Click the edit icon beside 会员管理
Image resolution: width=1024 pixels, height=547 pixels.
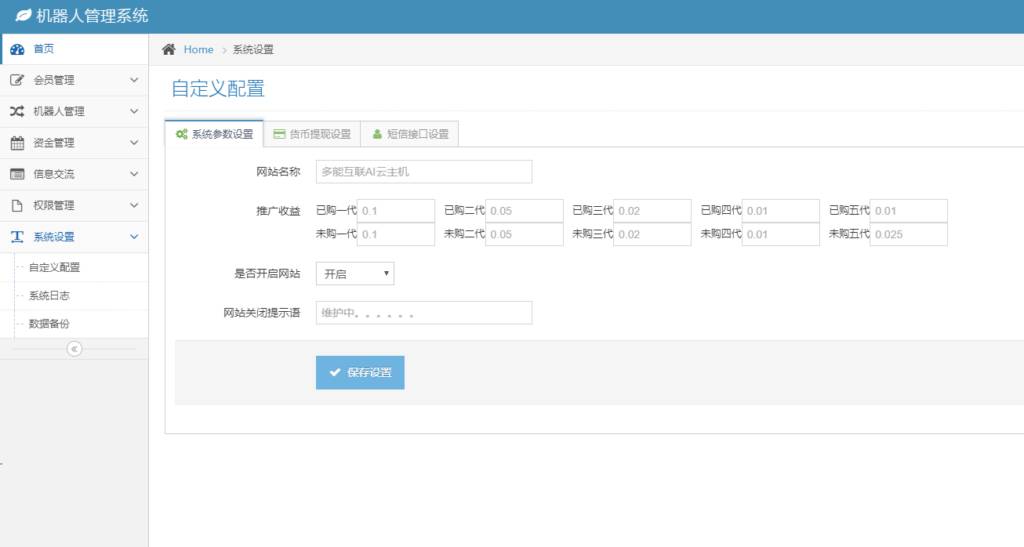17,80
